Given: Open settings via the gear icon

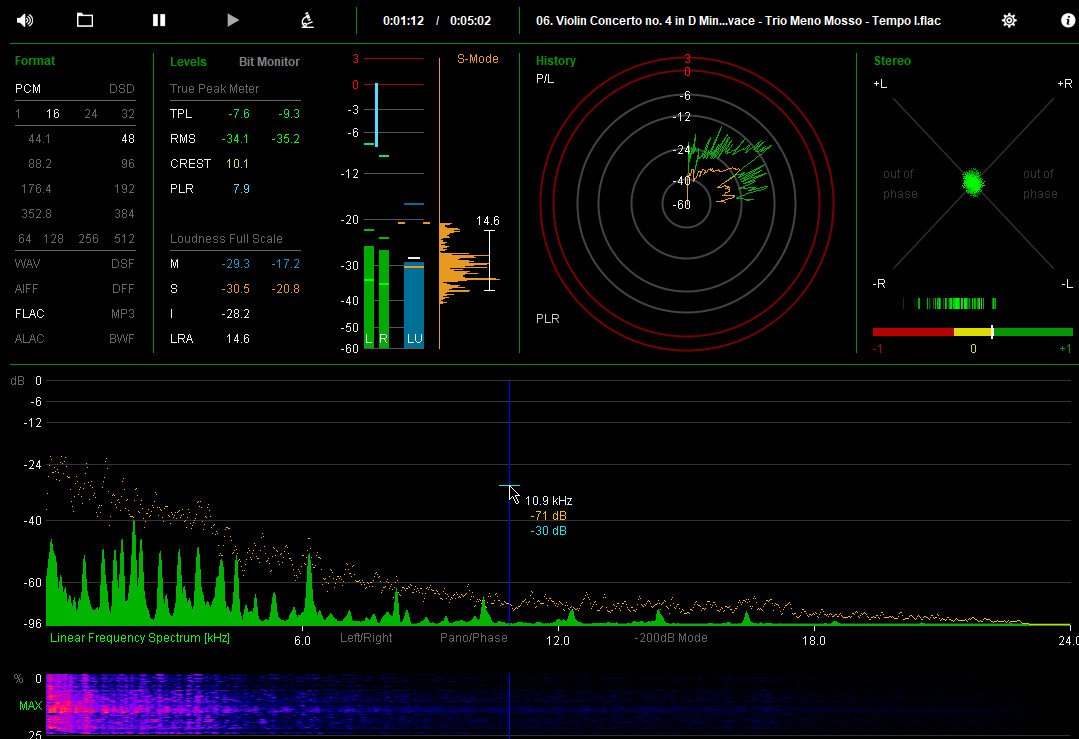Looking at the screenshot, I should (1009, 20).
